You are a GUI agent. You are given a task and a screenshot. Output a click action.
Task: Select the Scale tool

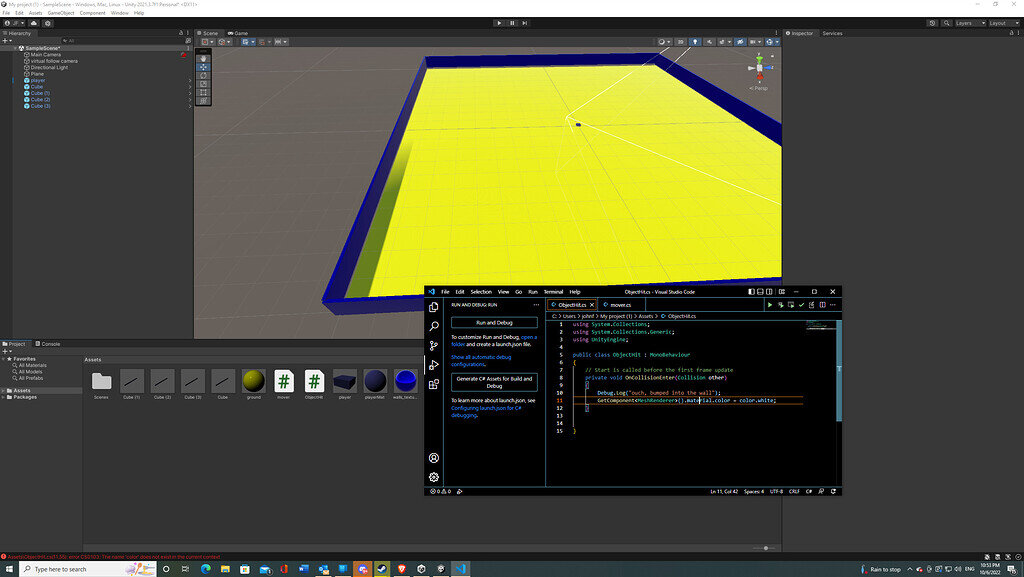coord(204,84)
